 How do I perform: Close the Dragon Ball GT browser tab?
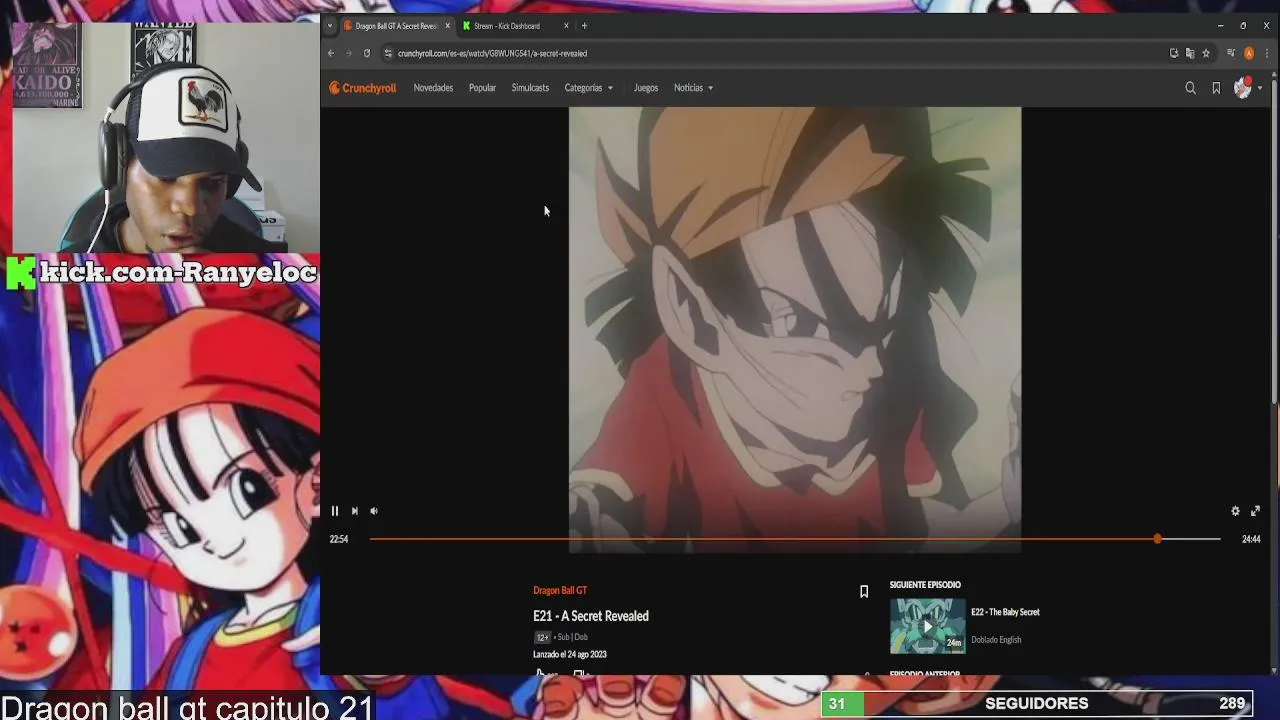tap(447, 26)
